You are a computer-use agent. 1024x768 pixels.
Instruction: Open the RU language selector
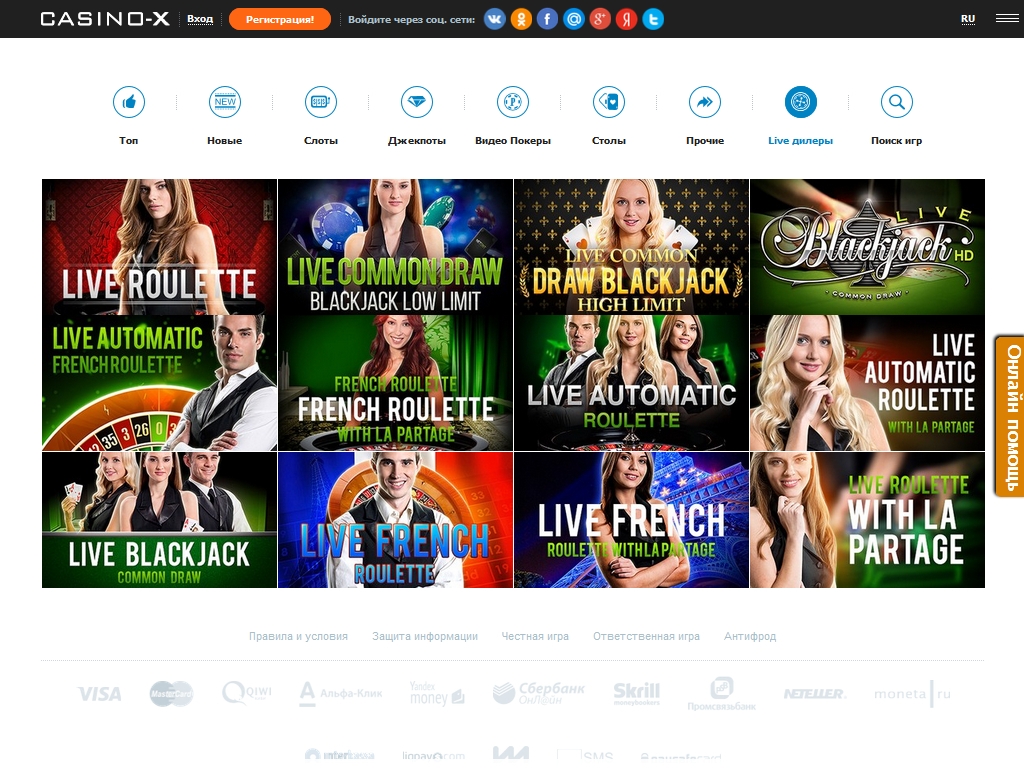click(x=968, y=19)
